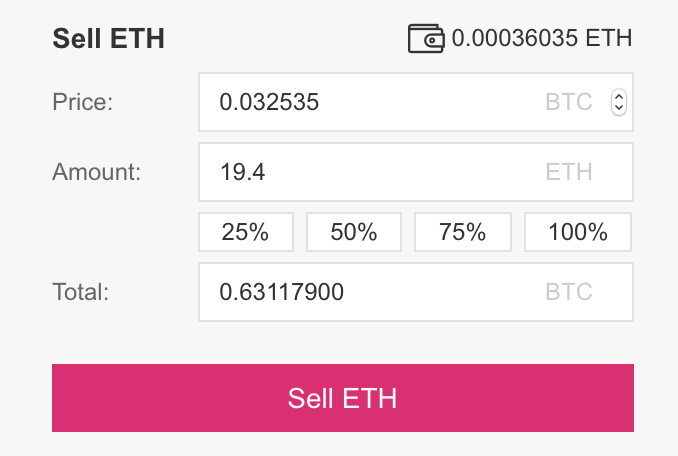678x456 pixels.
Task: Click the wallet balance icon
Action: click(426, 39)
